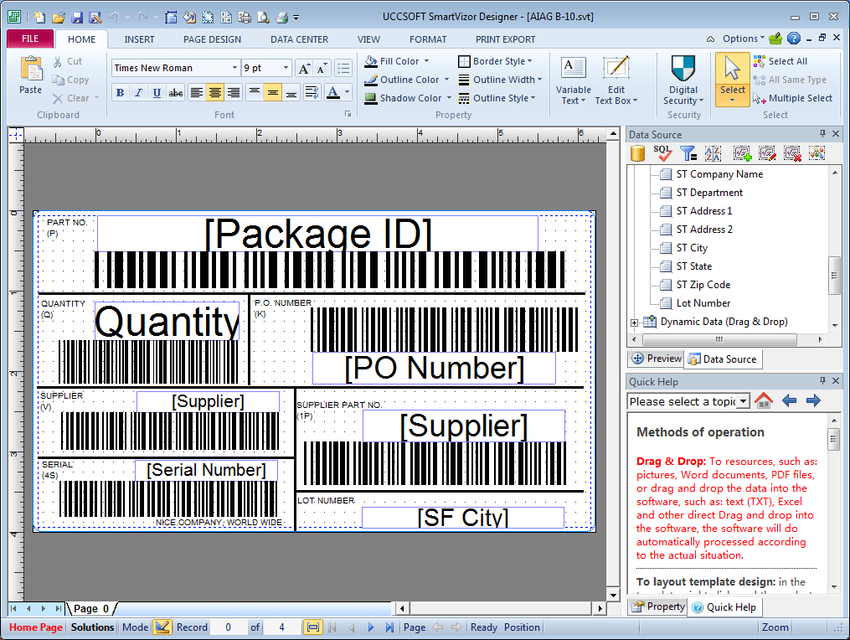
Task: Switch to the INSERT tab
Action: (139, 40)
